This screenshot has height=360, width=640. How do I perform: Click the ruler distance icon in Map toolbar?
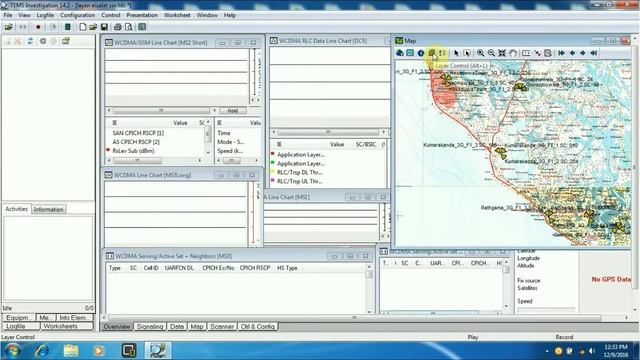[527, 53]
